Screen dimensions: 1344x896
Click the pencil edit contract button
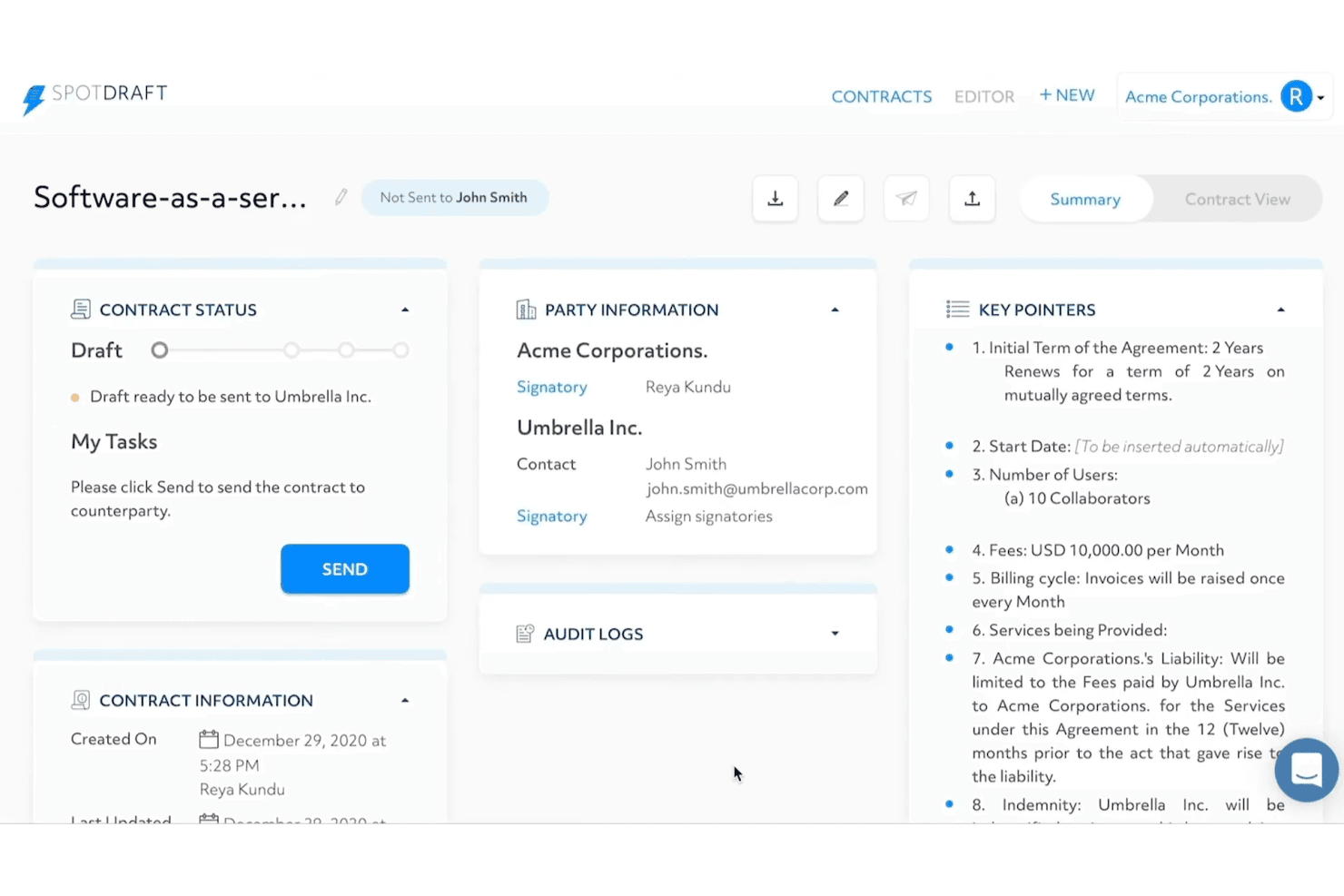tap(841, 199)
